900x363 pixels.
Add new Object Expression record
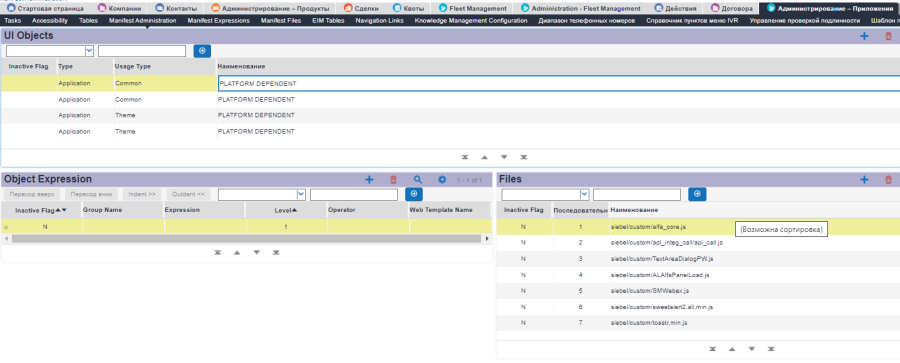tap(369, 180)
